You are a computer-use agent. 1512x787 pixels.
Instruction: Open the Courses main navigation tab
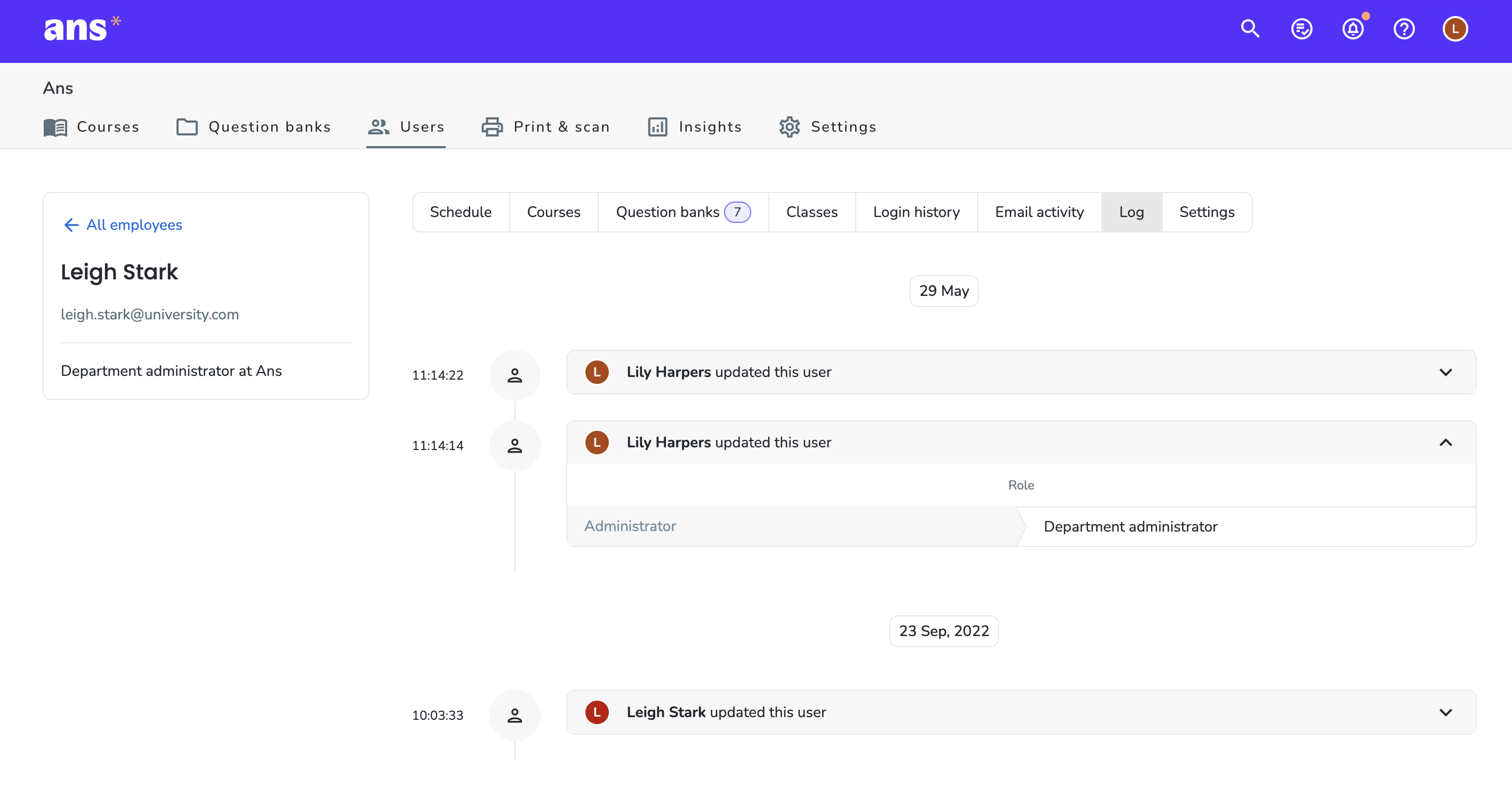[x=92, y=127]
